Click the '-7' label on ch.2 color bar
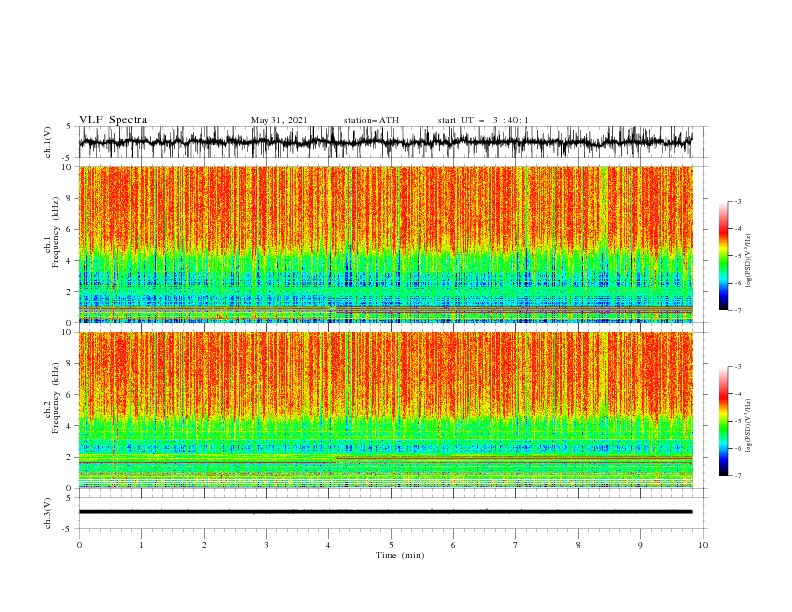The image size is (792, 612). [x=738, y=475]
